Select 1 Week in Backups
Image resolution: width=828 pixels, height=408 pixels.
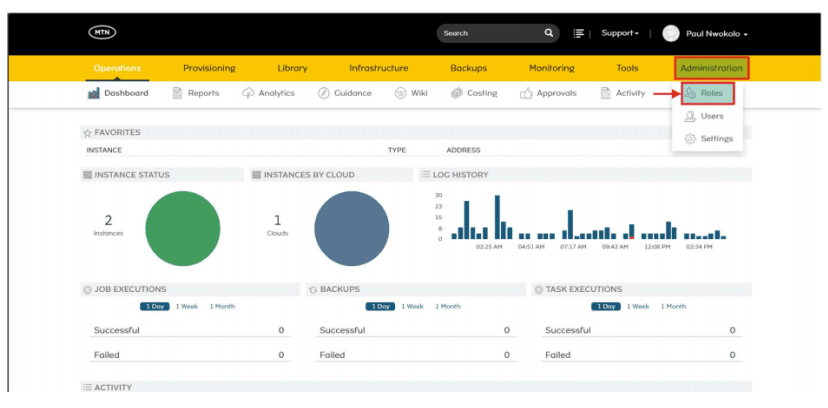pos(412,307)
